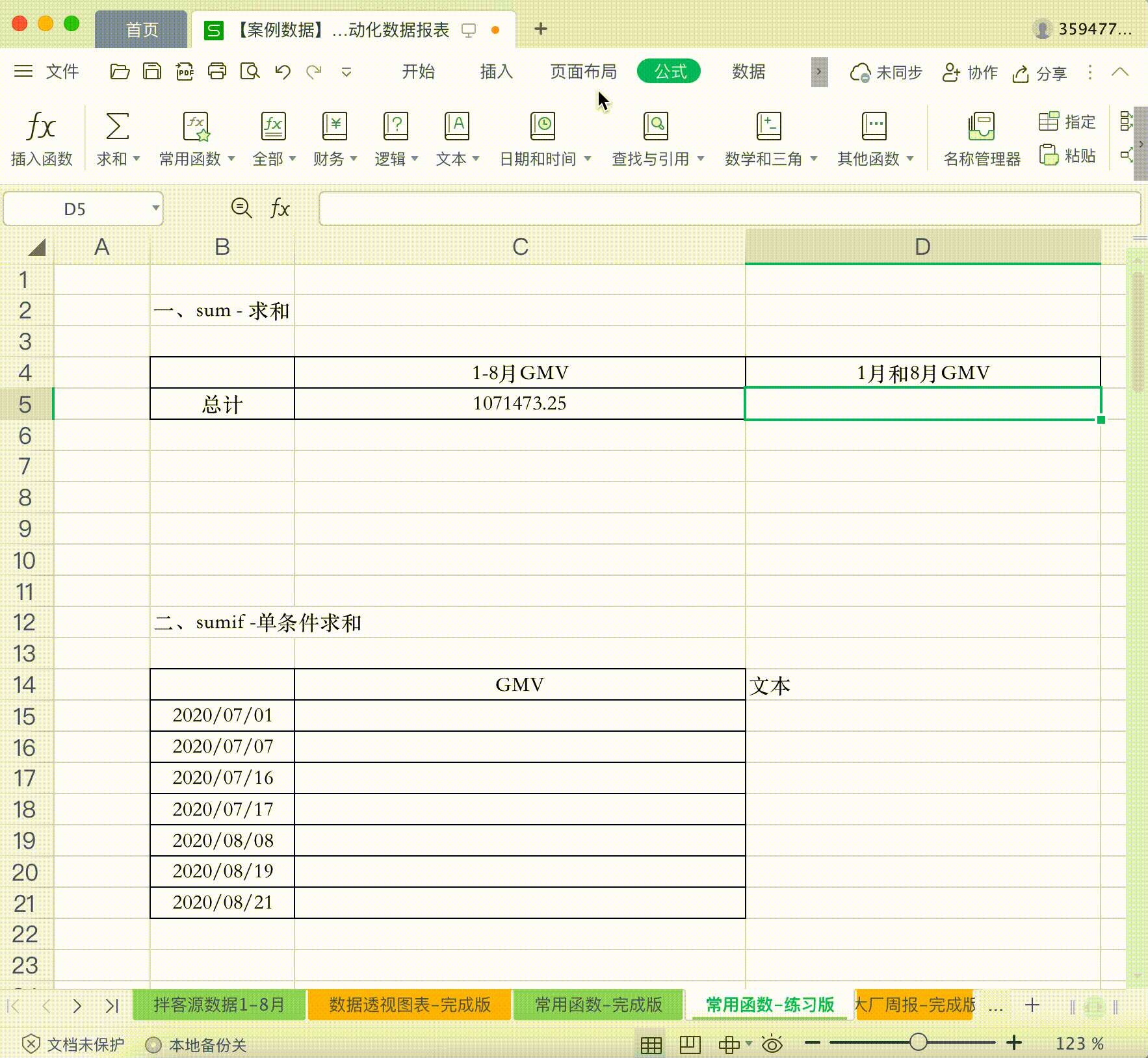Open the Financial (财务) functions icon
Screen dimensions: 1148x1058
334,125
